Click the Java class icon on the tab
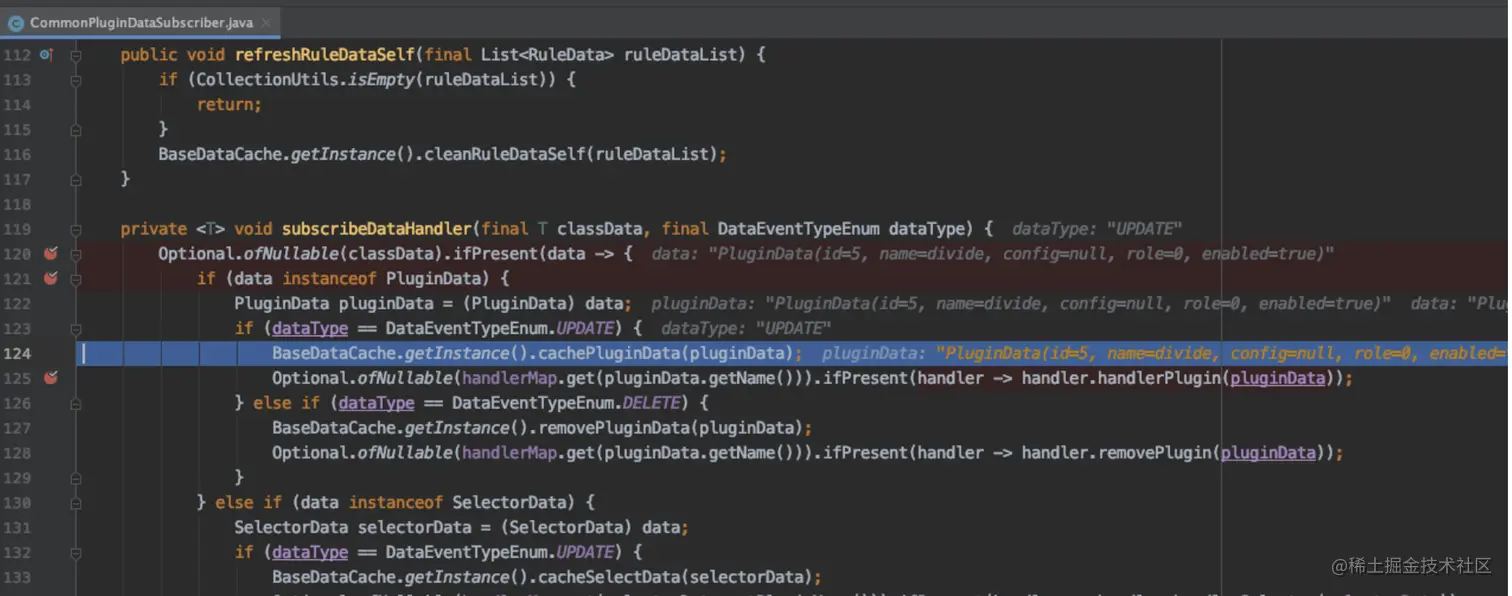Screen dimensions: 1512x596 point(16,23)
